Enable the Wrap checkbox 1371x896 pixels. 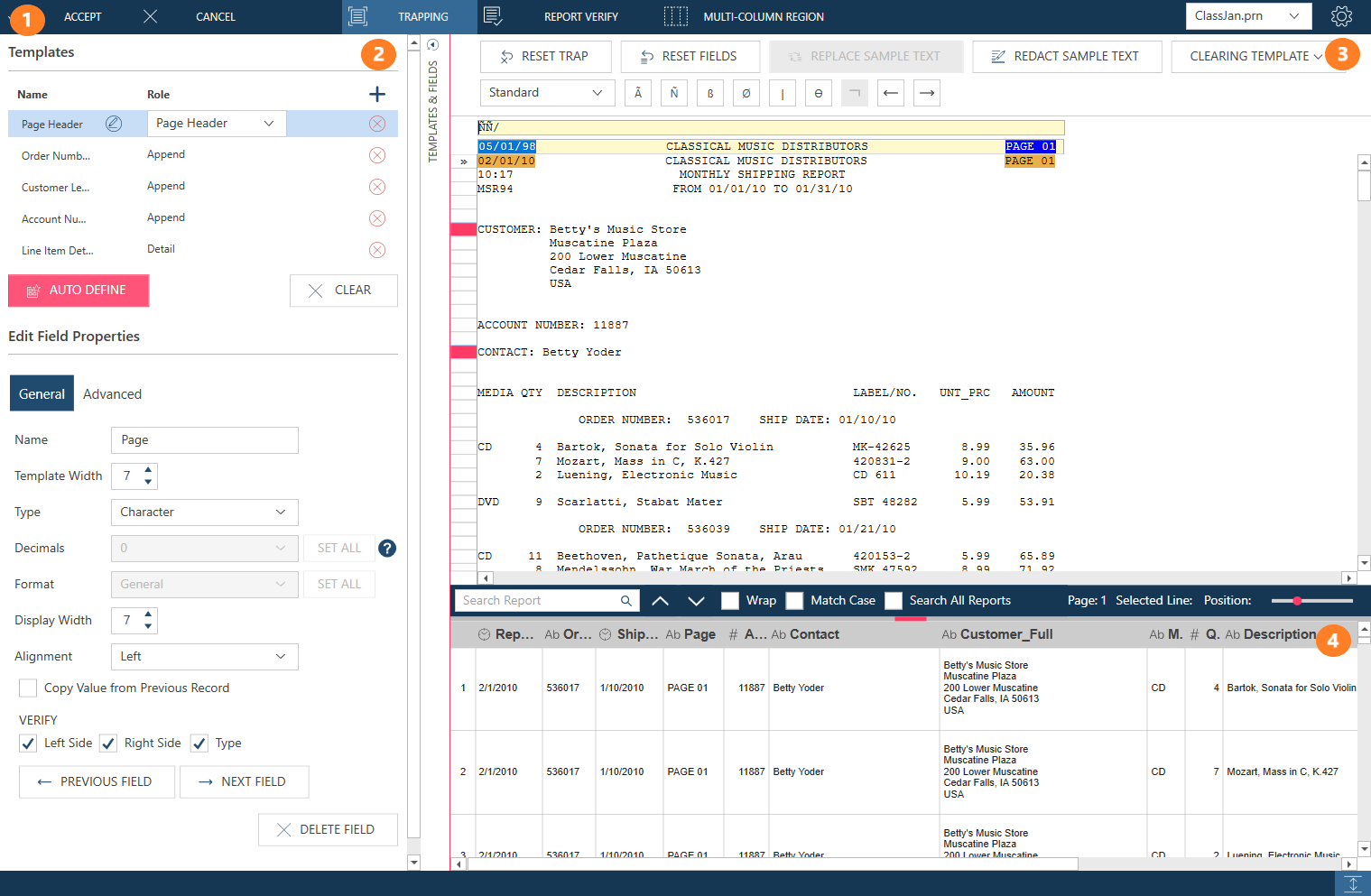click(x=730, y=601)
